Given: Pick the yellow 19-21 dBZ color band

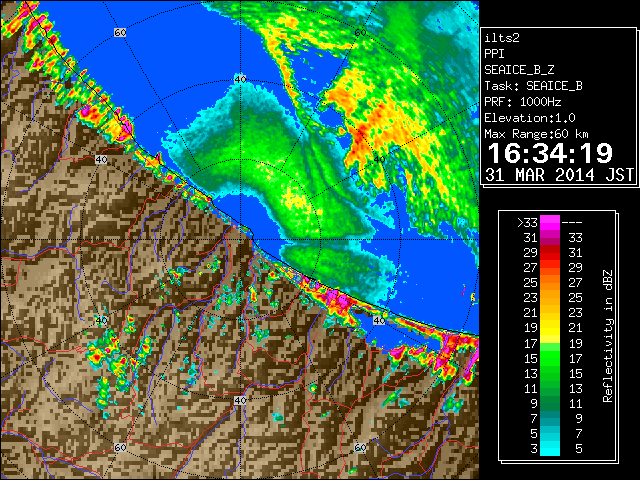Looking at the screenshot, I should point(550,328).
